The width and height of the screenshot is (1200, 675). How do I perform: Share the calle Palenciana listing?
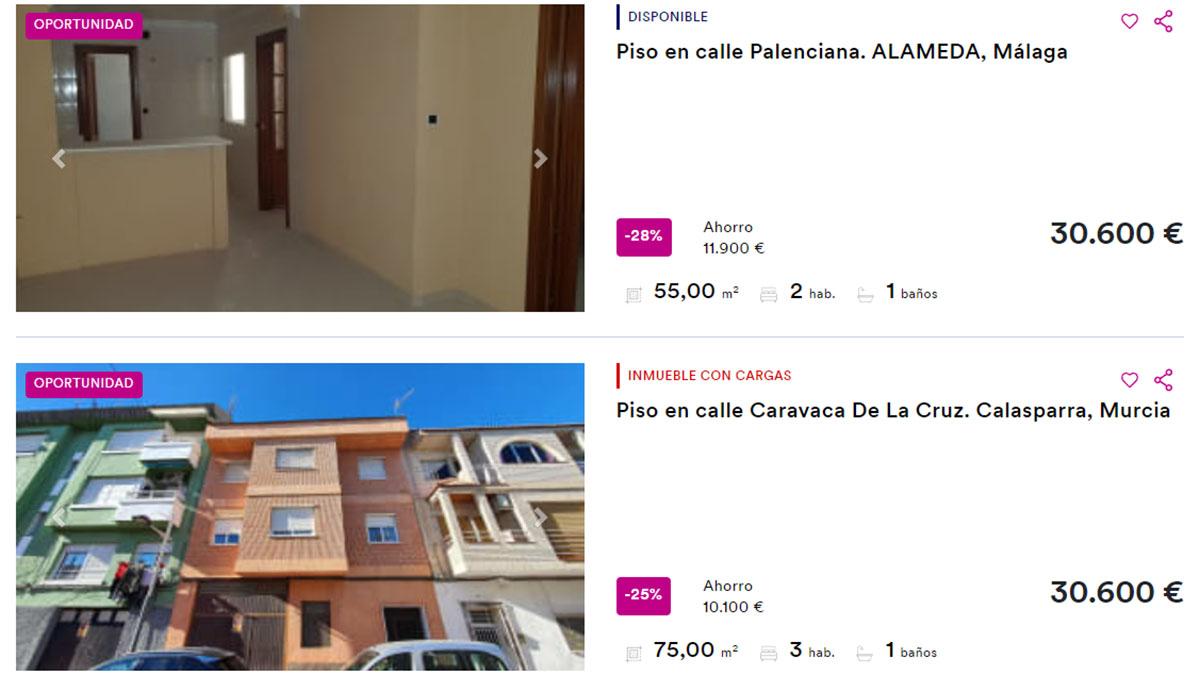pyautogui.click(x=1163, y=21)
